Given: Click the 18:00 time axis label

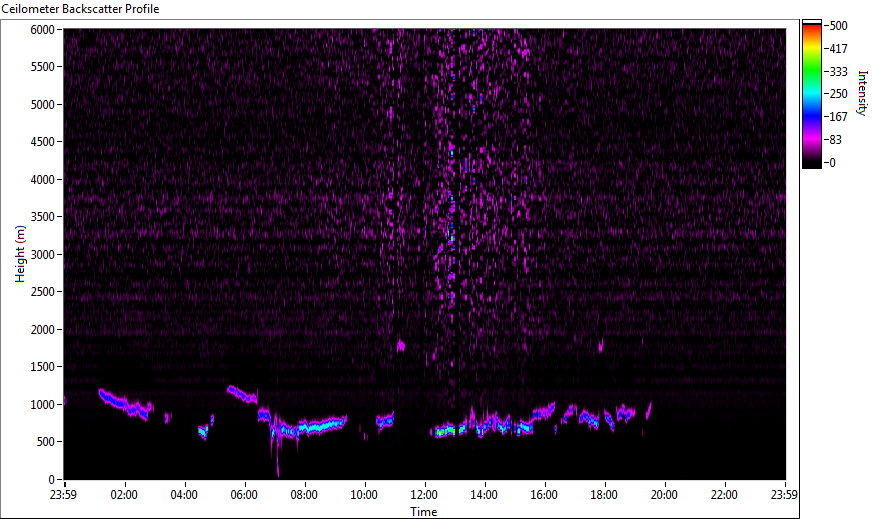Looking at the screenshot, I should (605, 495).
